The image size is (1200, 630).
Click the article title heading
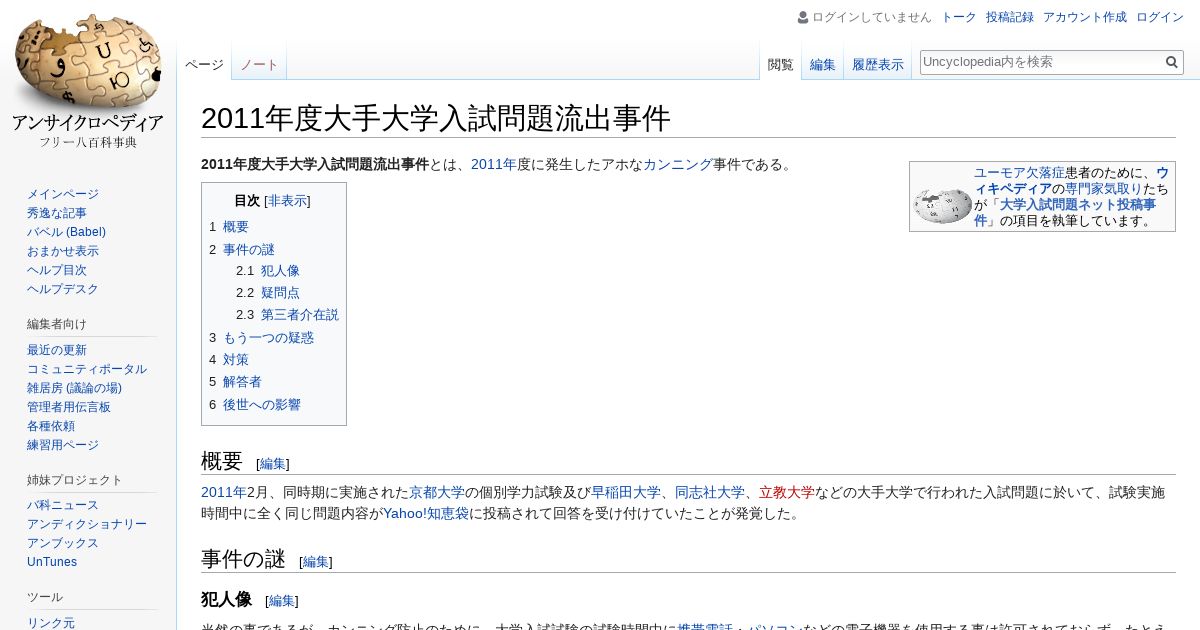coord(436,118)
